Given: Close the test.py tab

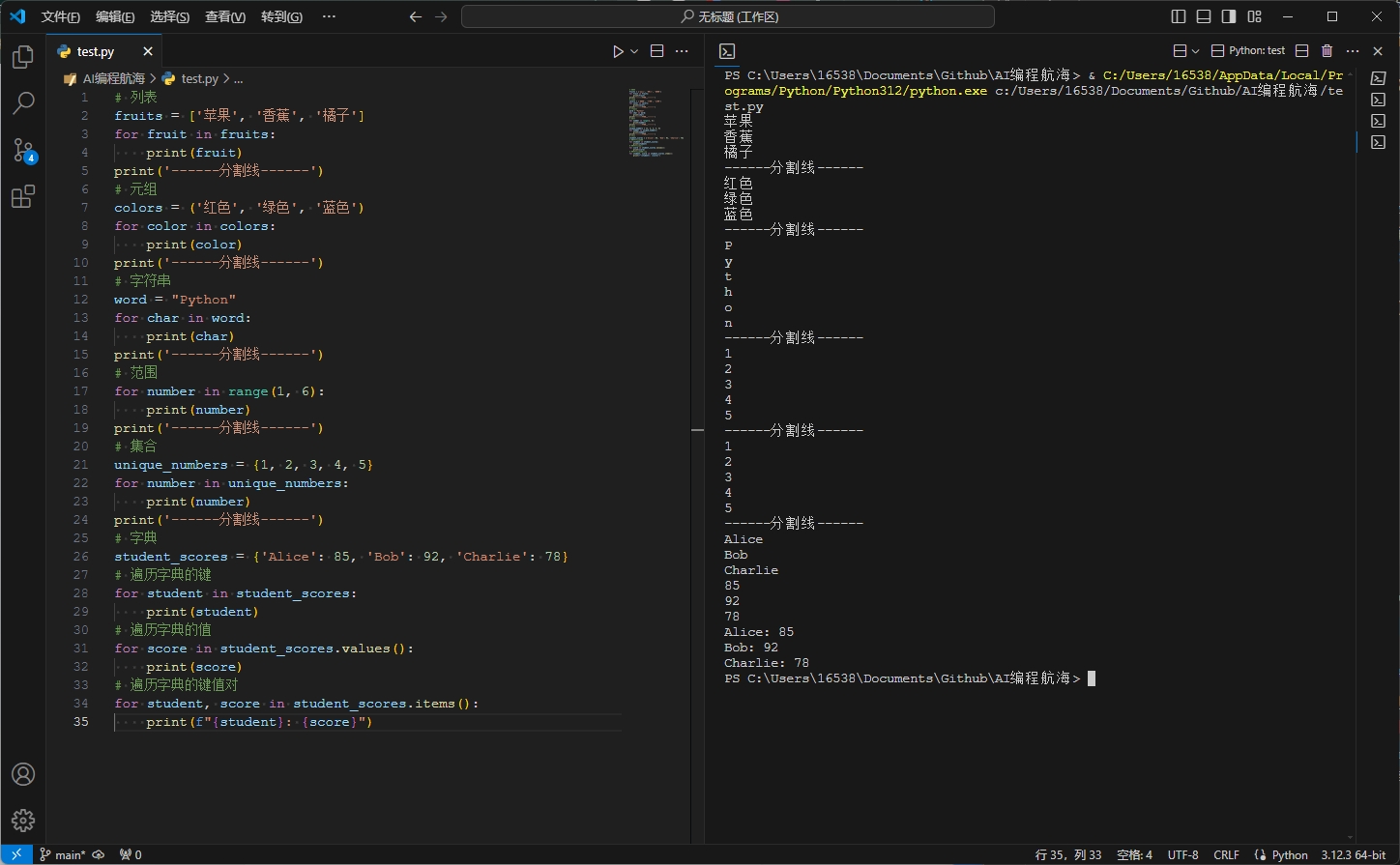Looking at the screenshot, I should tap(148, 51).
